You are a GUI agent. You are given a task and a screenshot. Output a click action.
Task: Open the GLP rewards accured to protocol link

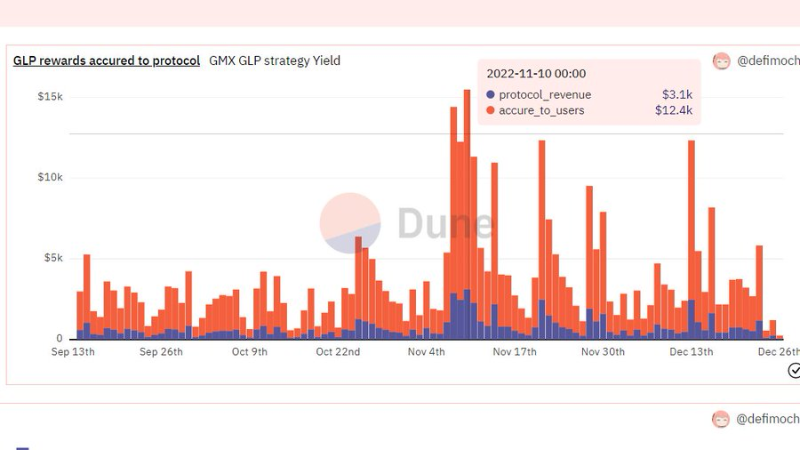[107, 61]
